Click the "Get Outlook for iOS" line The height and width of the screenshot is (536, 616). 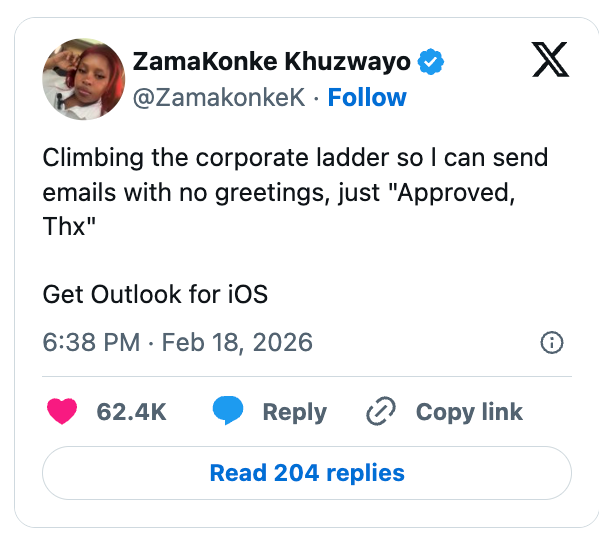coord(155,295)
